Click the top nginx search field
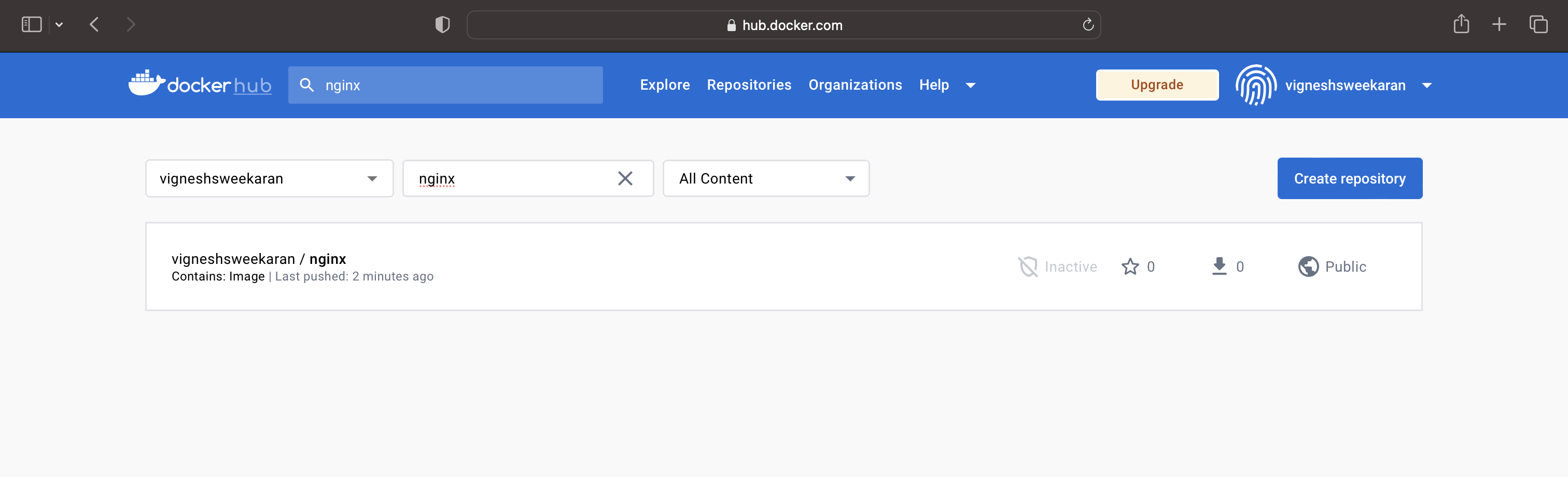 coord(445,85)
